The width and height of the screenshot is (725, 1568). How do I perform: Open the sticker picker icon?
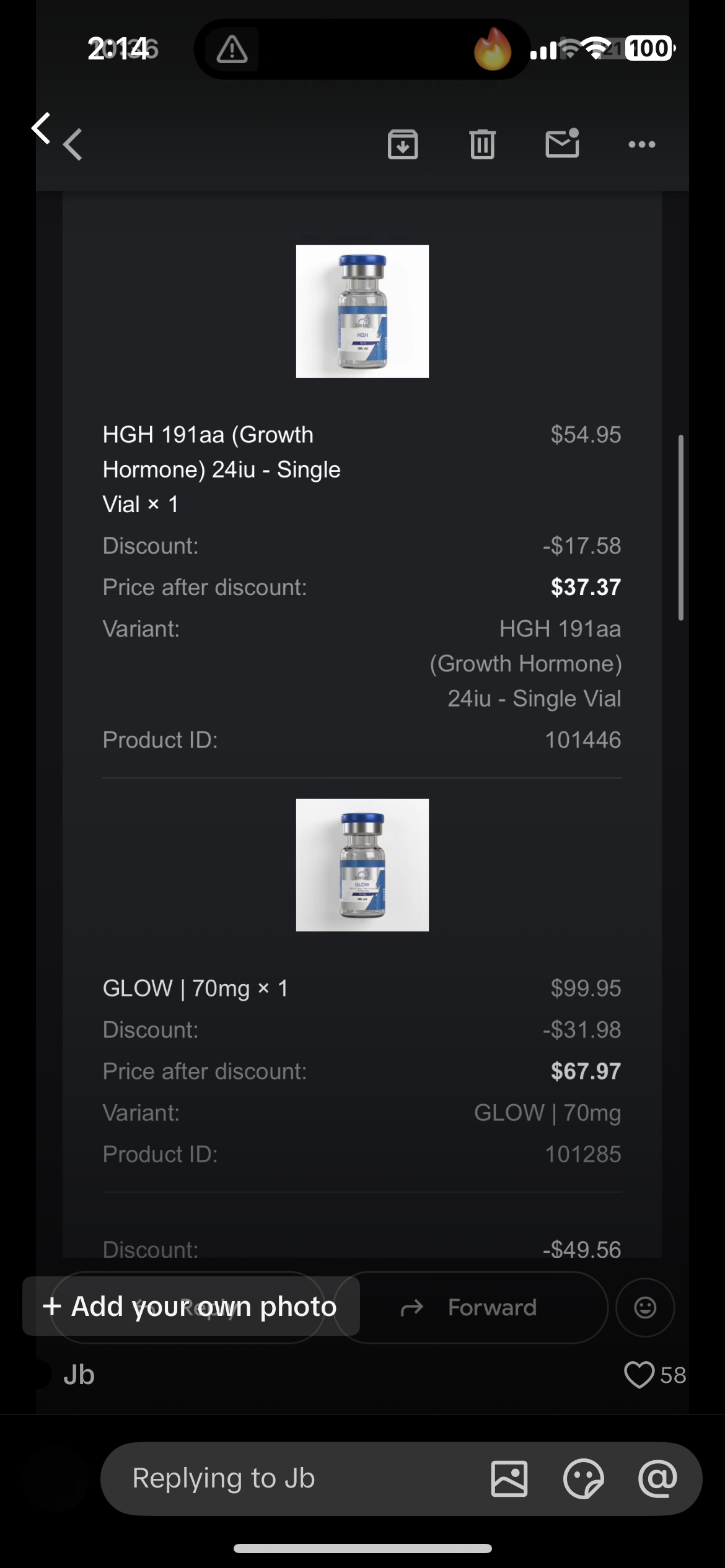pyautogui.click(x=583, y=1479)
